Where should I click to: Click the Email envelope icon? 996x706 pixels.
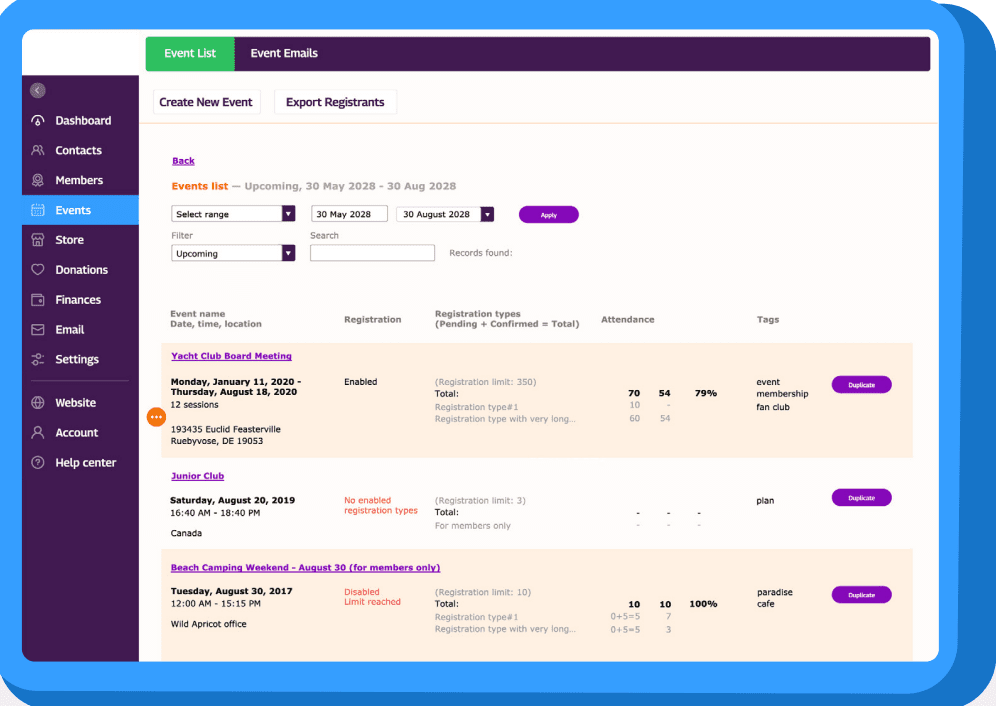pos(38,330)
